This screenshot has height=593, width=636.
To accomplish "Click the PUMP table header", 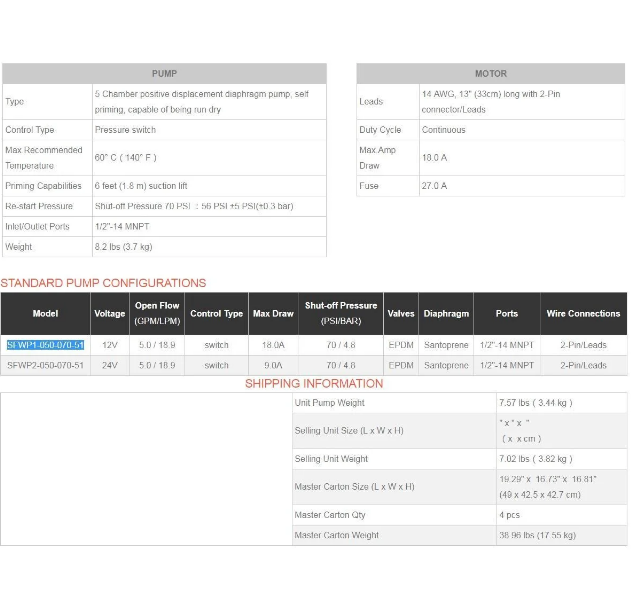I will (x=164, y=74).
